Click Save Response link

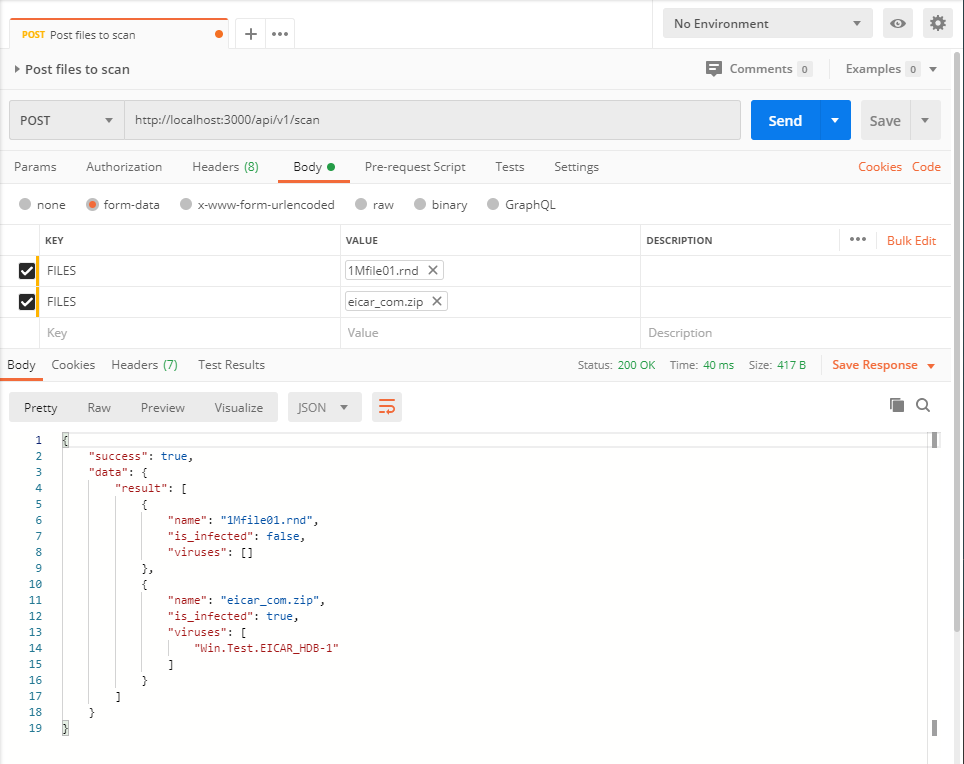coord(874,364)
